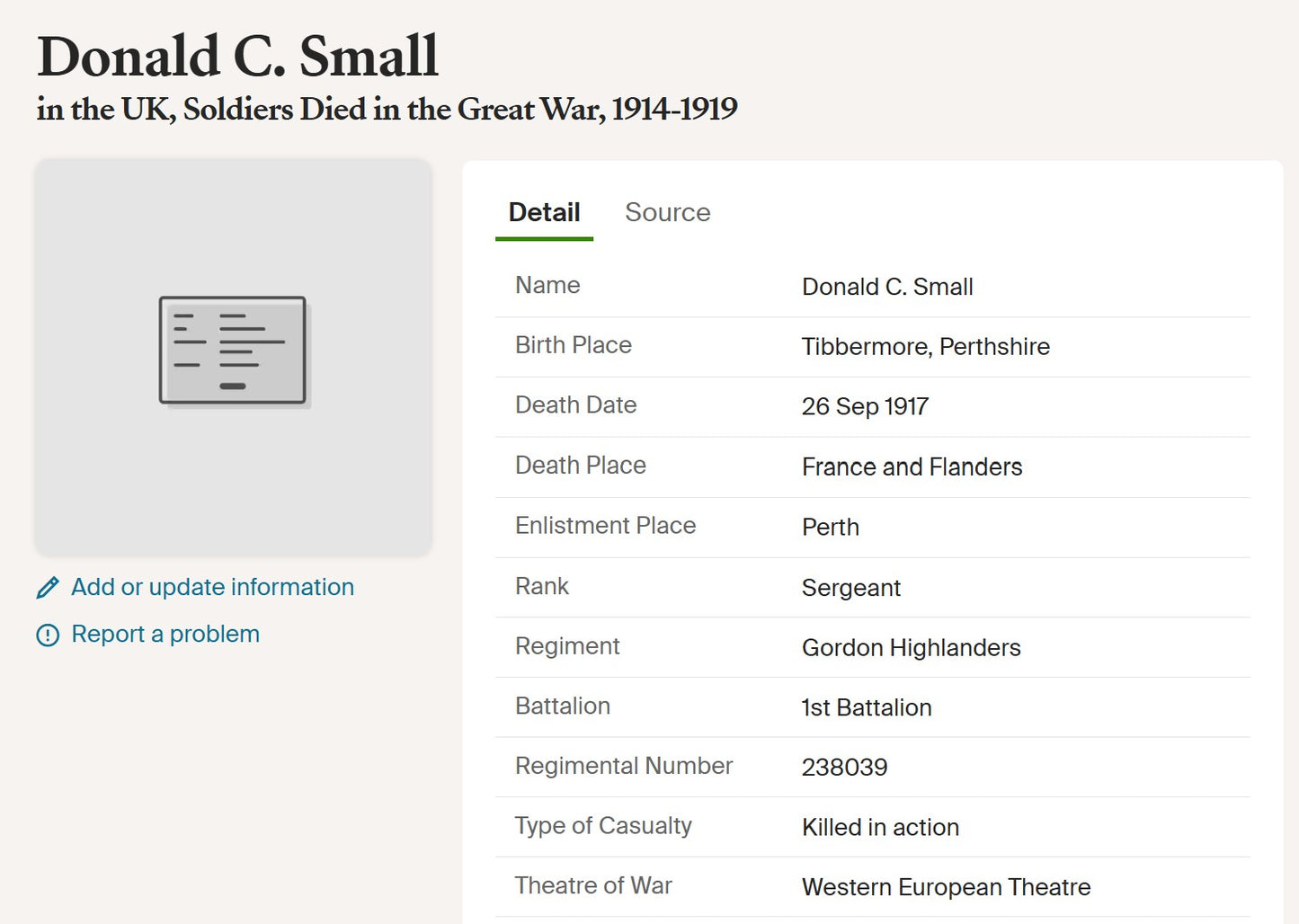This screenshot has width=1299, height=924.
Task: Click the Western European Theatre value
Action: coord(946,887)
